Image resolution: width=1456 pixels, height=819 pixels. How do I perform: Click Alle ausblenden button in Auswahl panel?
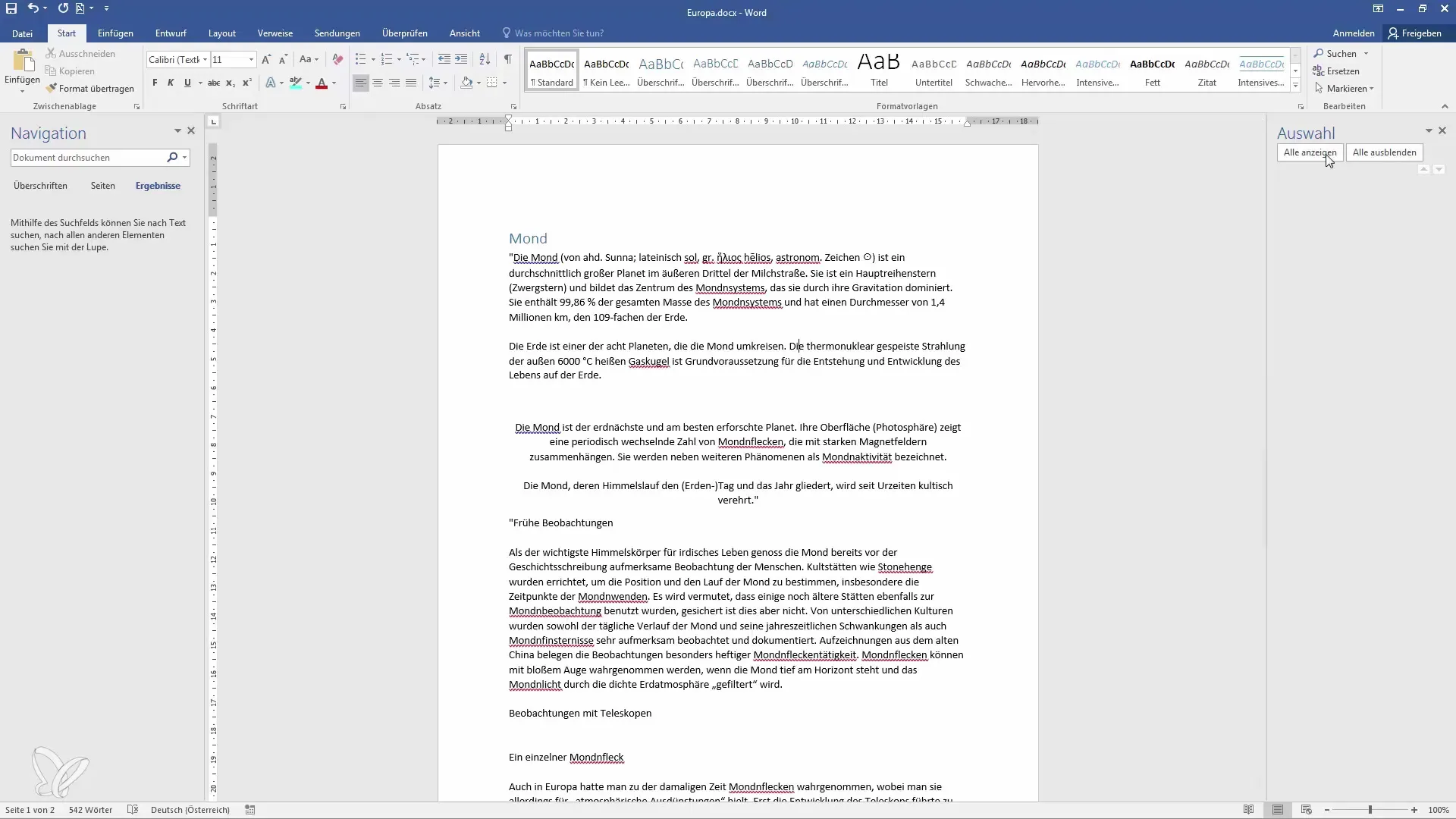(x=1385, y=152)
